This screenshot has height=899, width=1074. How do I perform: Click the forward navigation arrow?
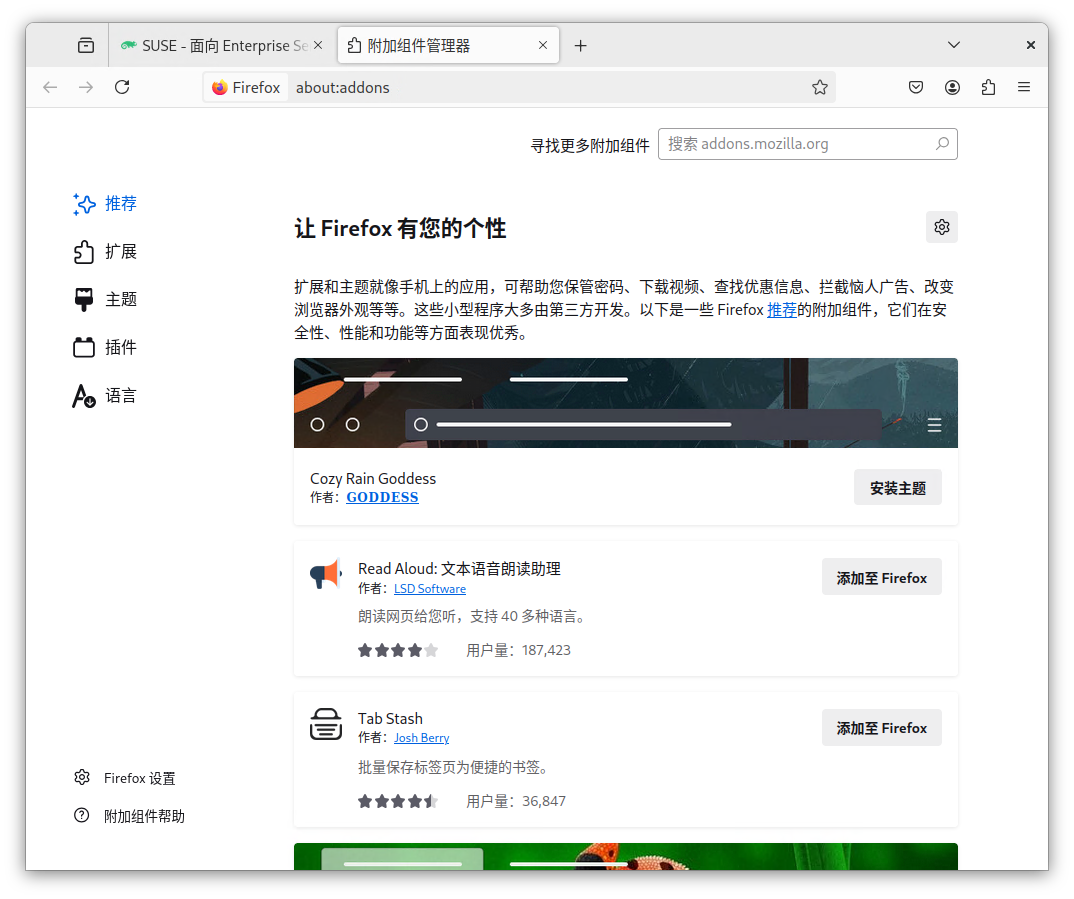pyautogui.click(x=86, y=87)
